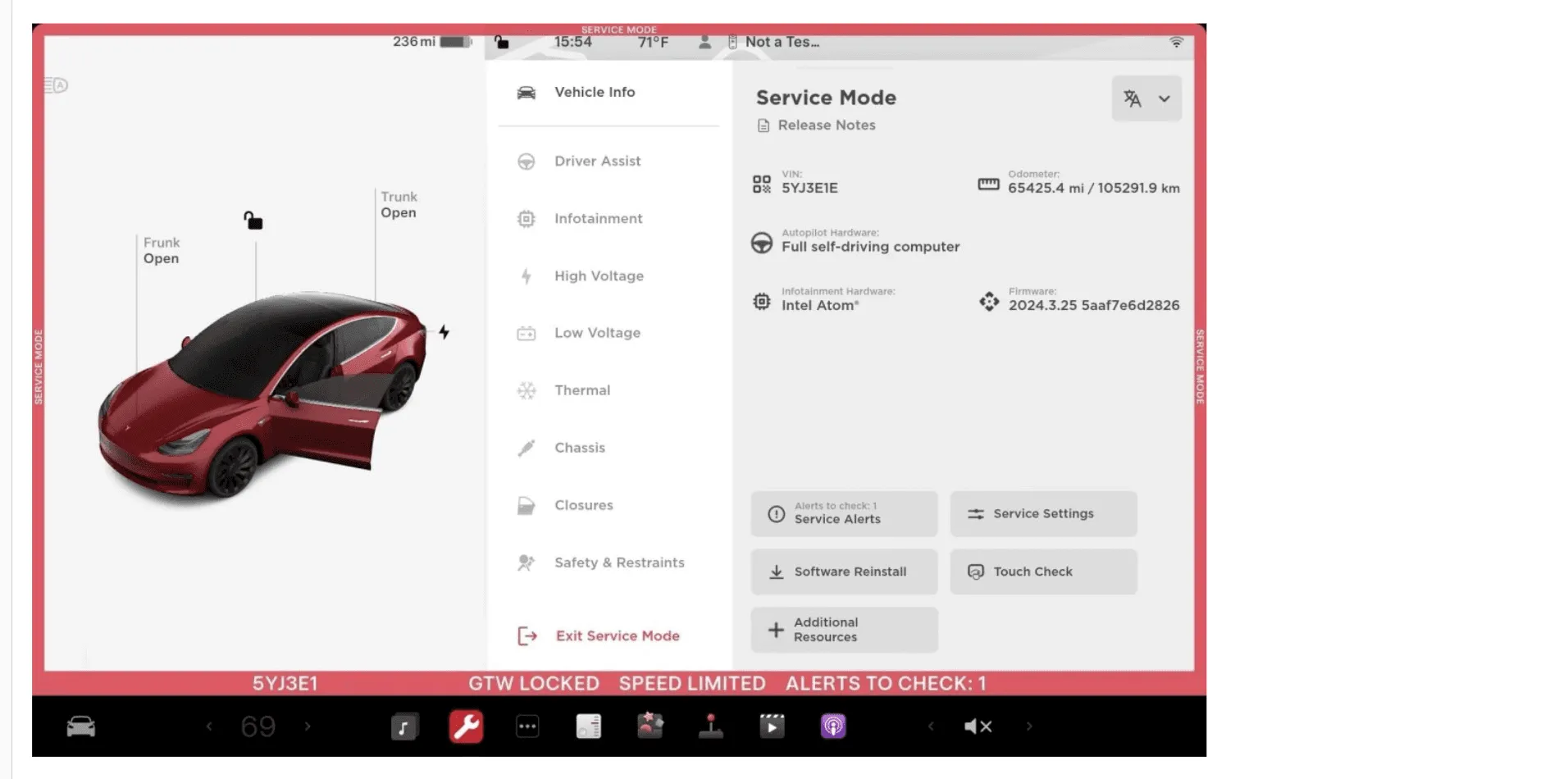Image resolution: width=1568 pixels, height=779 pixels.
Task: Open car controls from the dock
Action: (81, 727)
